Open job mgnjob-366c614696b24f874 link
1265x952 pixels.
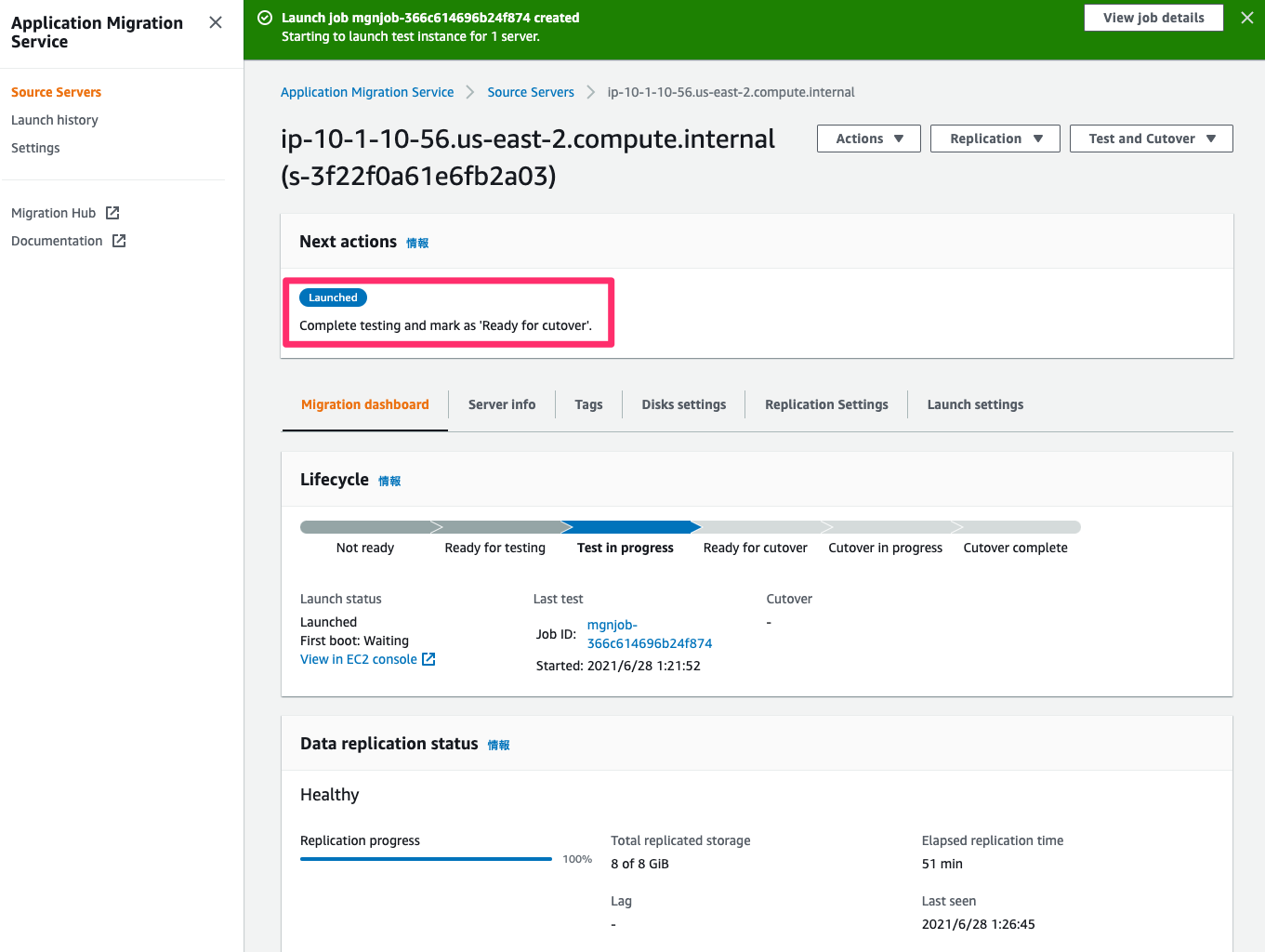pyautogui.click(x=650, y=634)
